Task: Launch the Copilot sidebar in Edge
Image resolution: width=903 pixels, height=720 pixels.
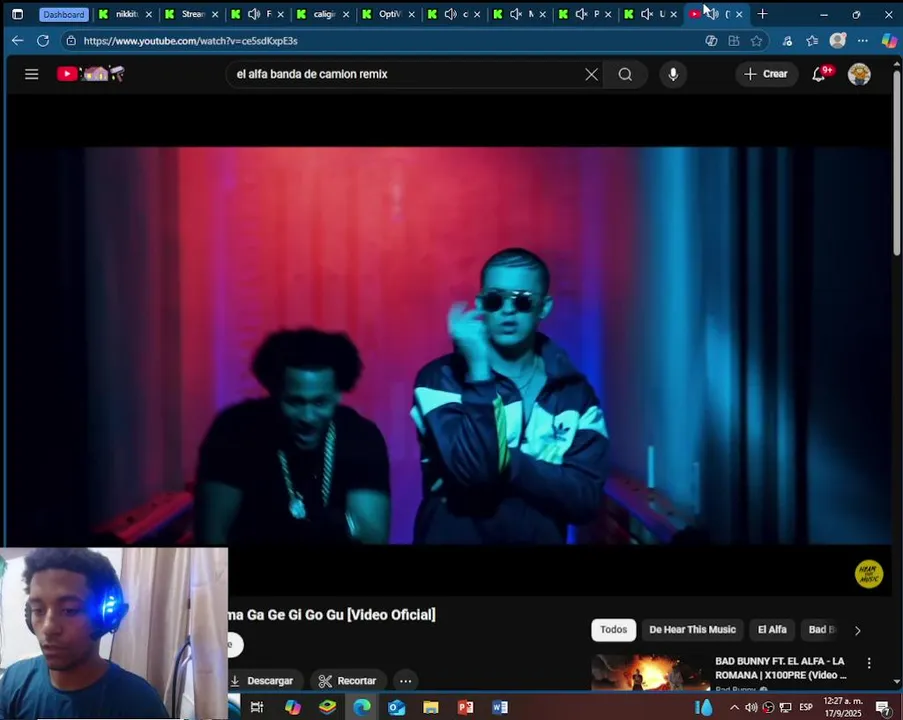Action: (889, 40)
